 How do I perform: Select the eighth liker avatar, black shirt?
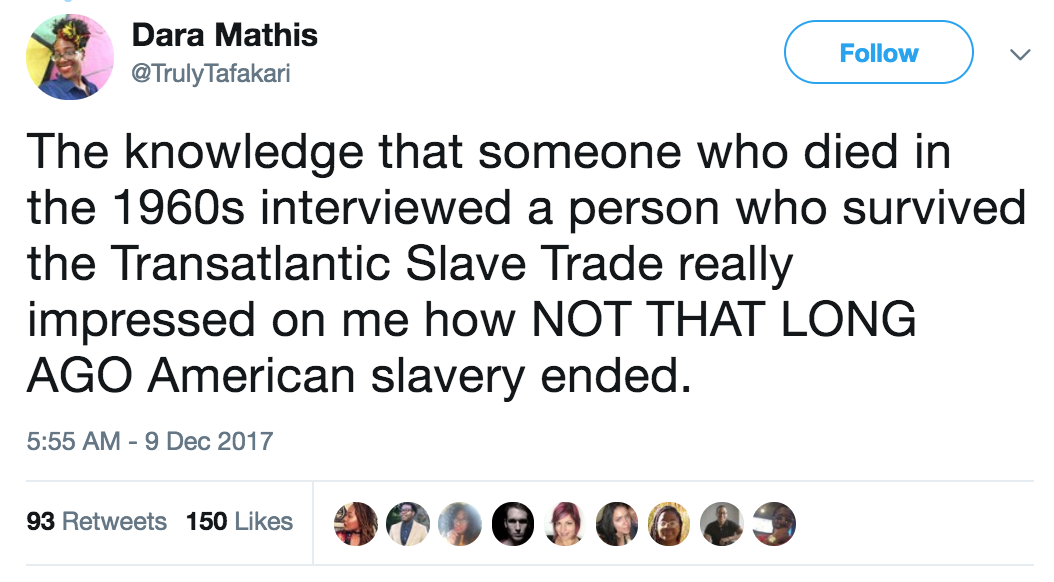click(719, 522)
